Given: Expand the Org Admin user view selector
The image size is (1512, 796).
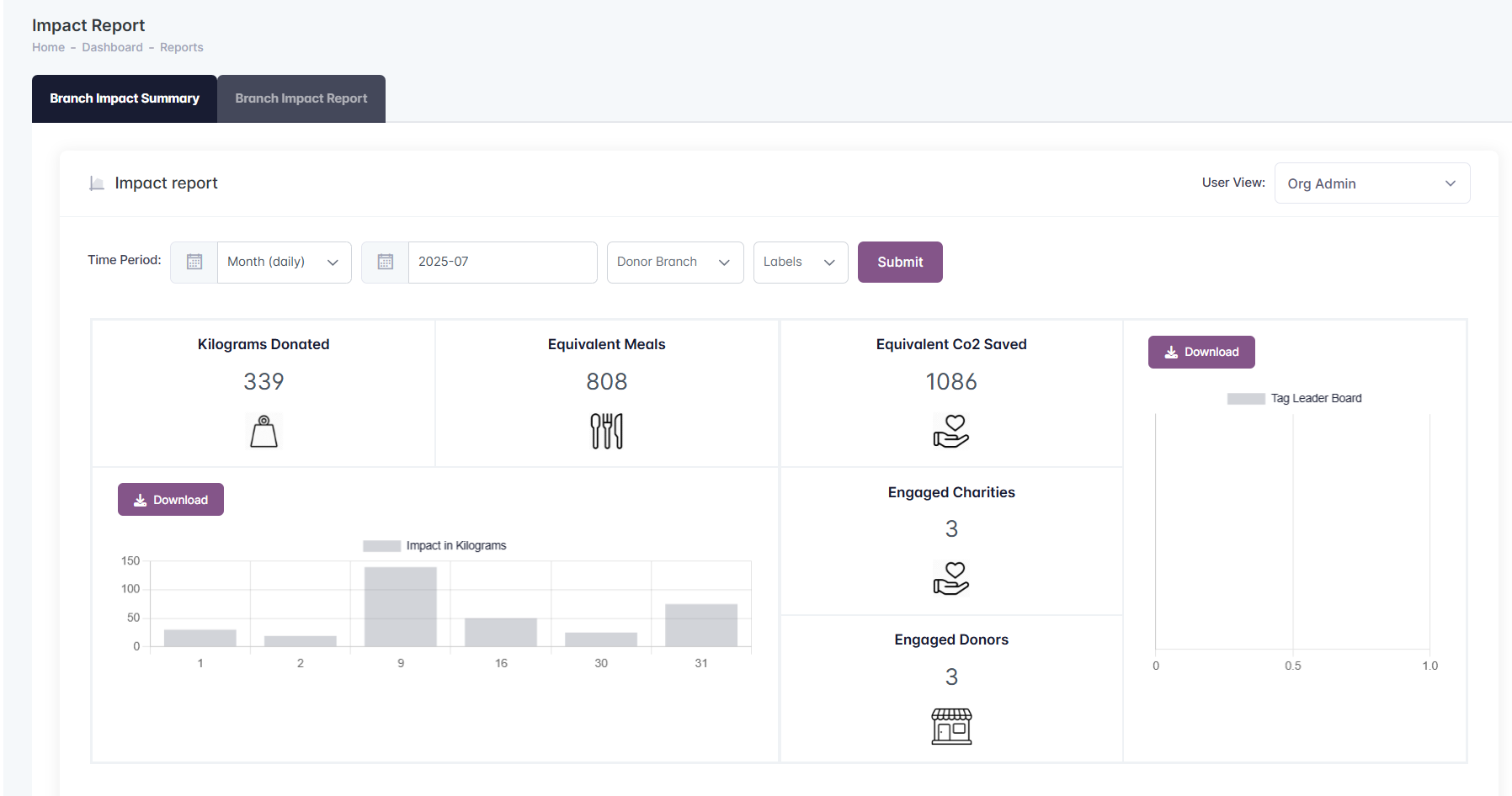Looking at the screenshot, I should (1371, 183).
